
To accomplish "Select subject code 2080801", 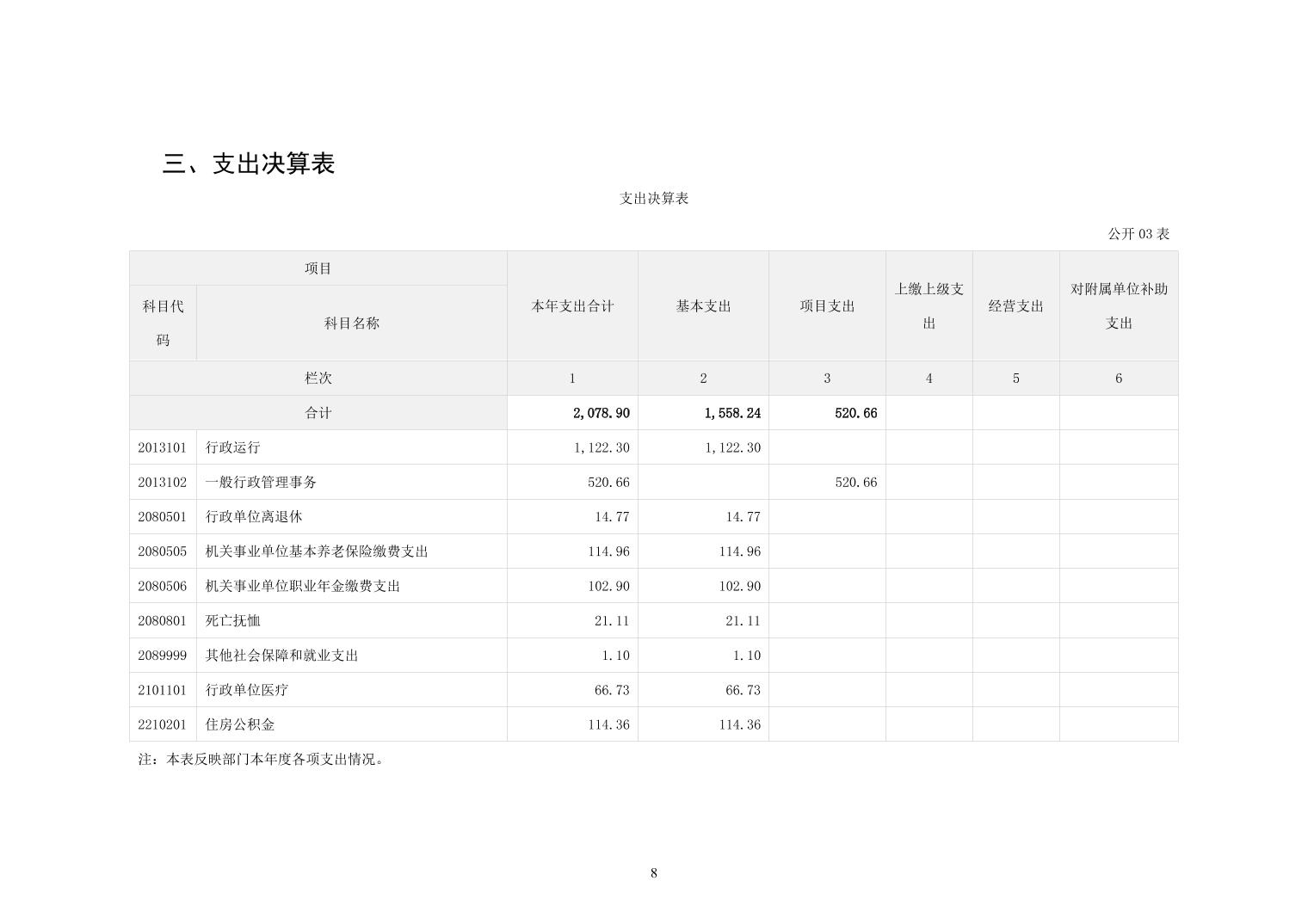I will [163, 621].
